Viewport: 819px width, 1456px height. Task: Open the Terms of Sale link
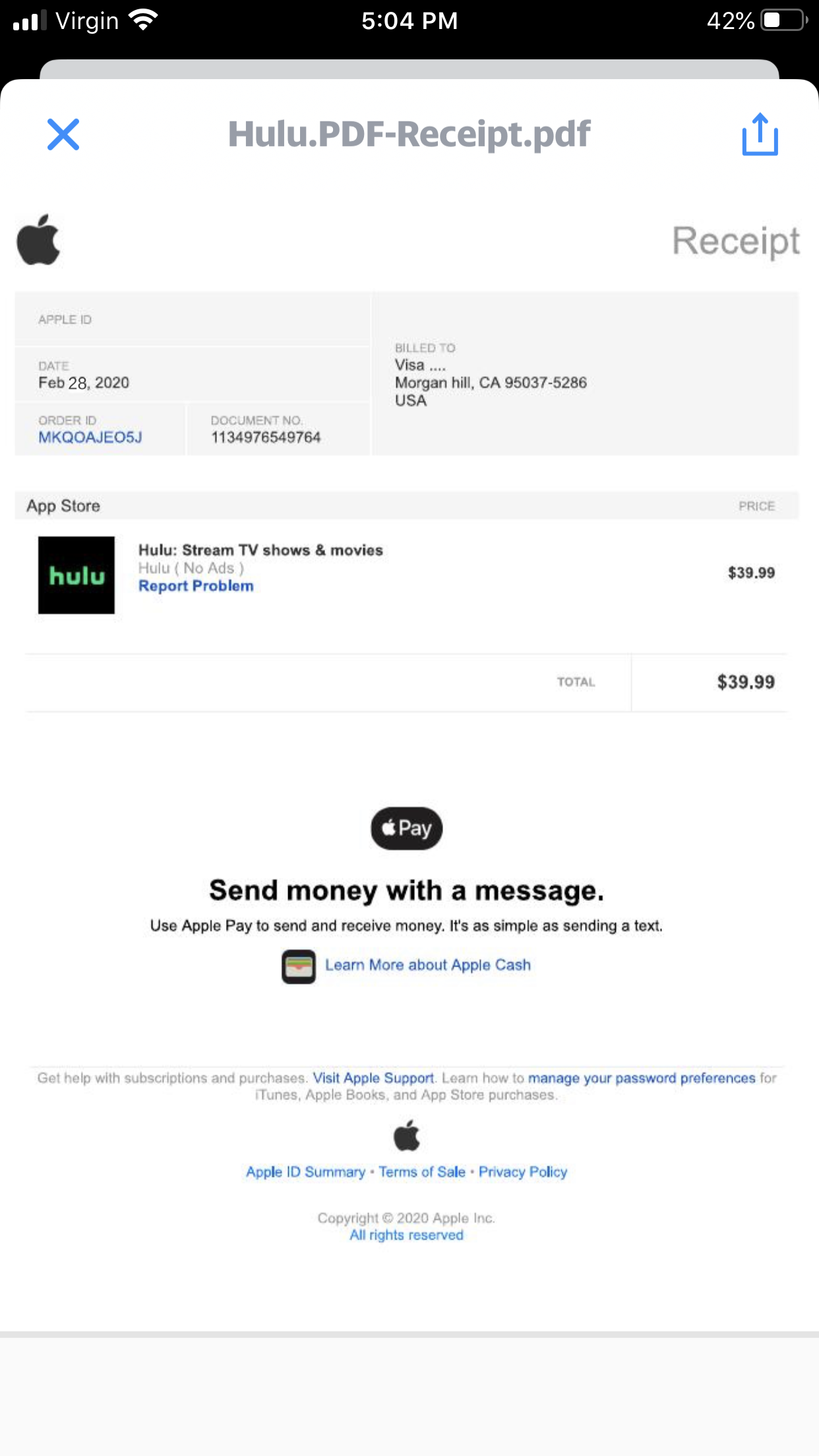pos(422,1172)
